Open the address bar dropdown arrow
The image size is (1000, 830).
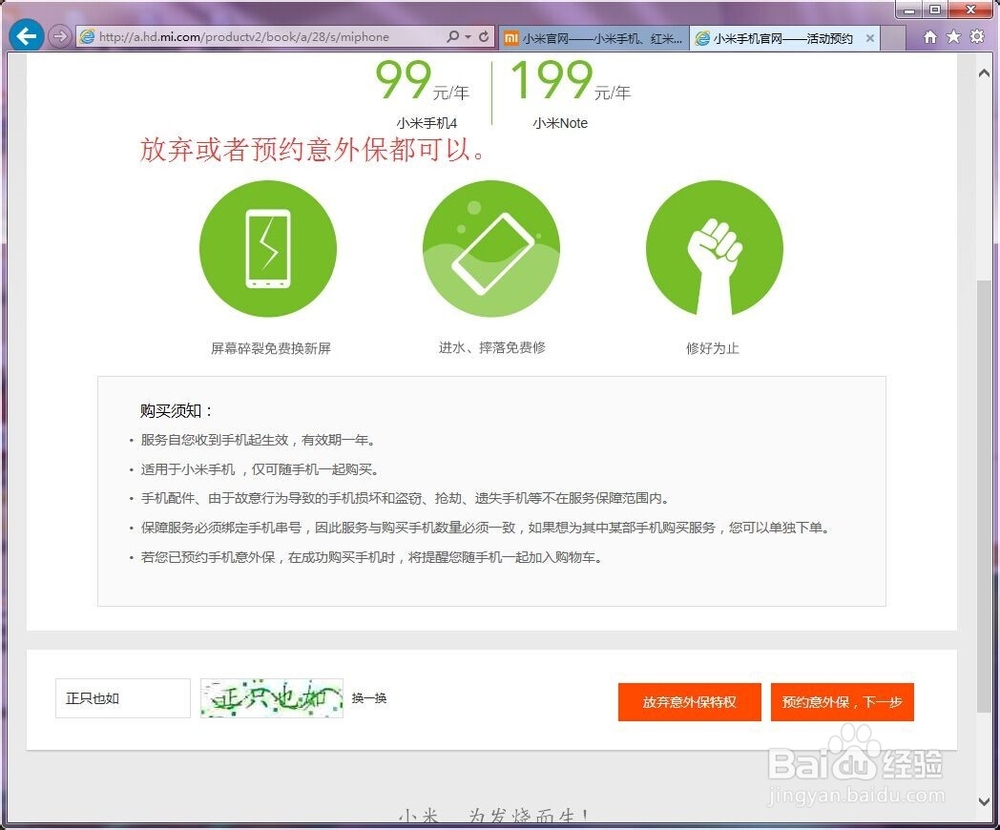468,37
